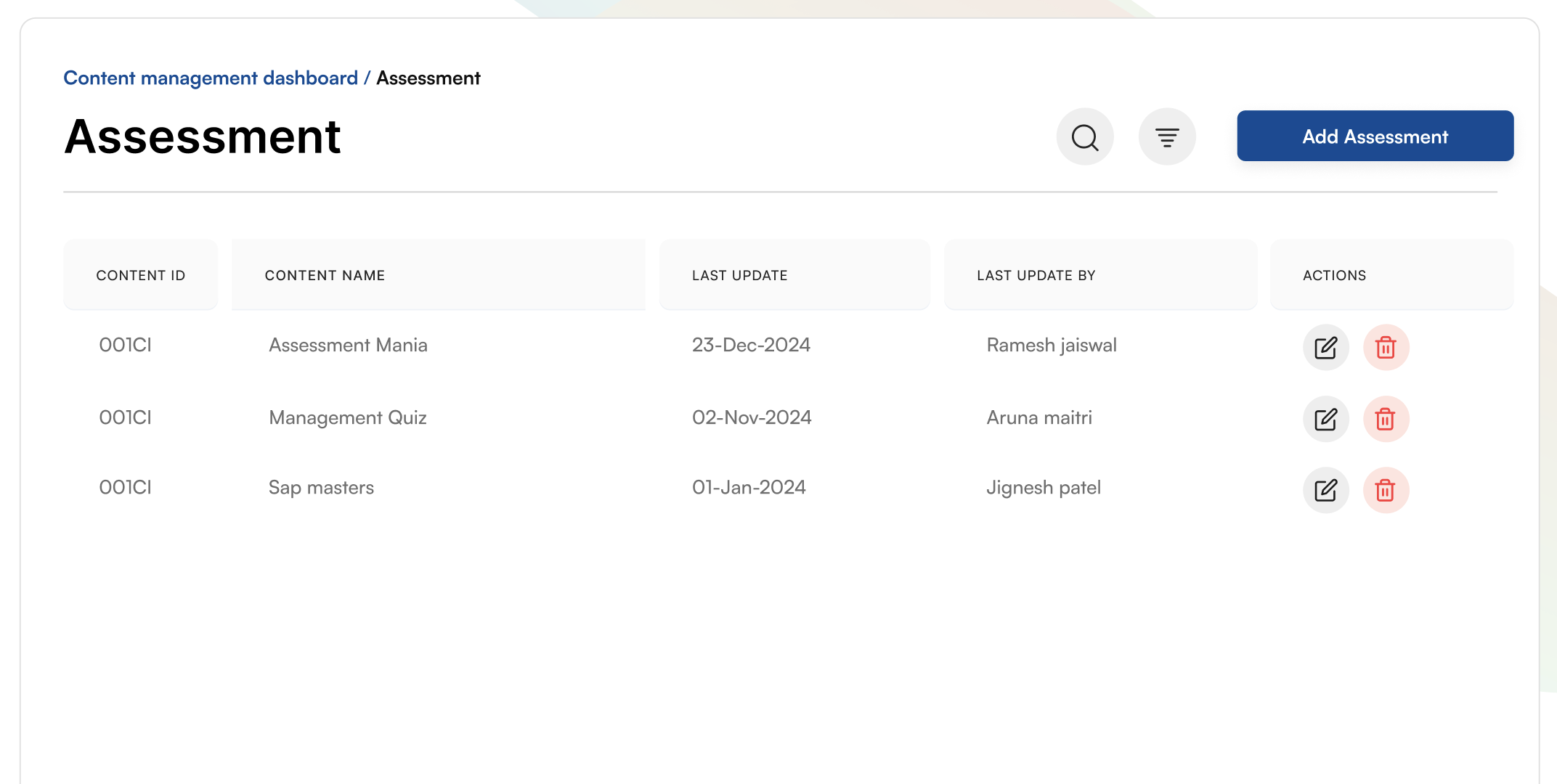The image size is (1557, 784).
Task: Click the 23-Dec-2024 date cell
Action: coord(751,345)
